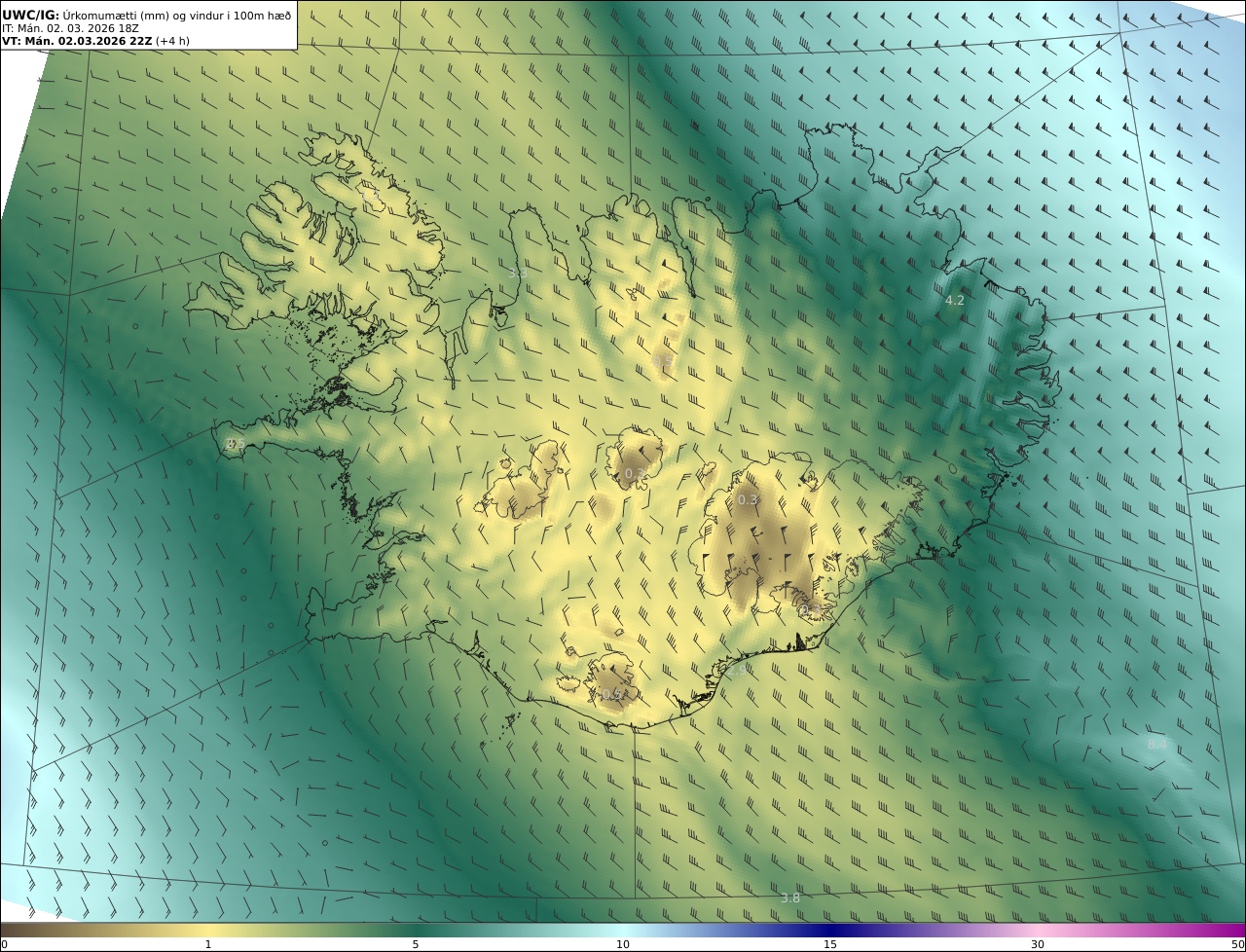1246x952 pixels.
Task: Click the '8.4' value label over the southeast ocean
Action: coord(1156,744)
